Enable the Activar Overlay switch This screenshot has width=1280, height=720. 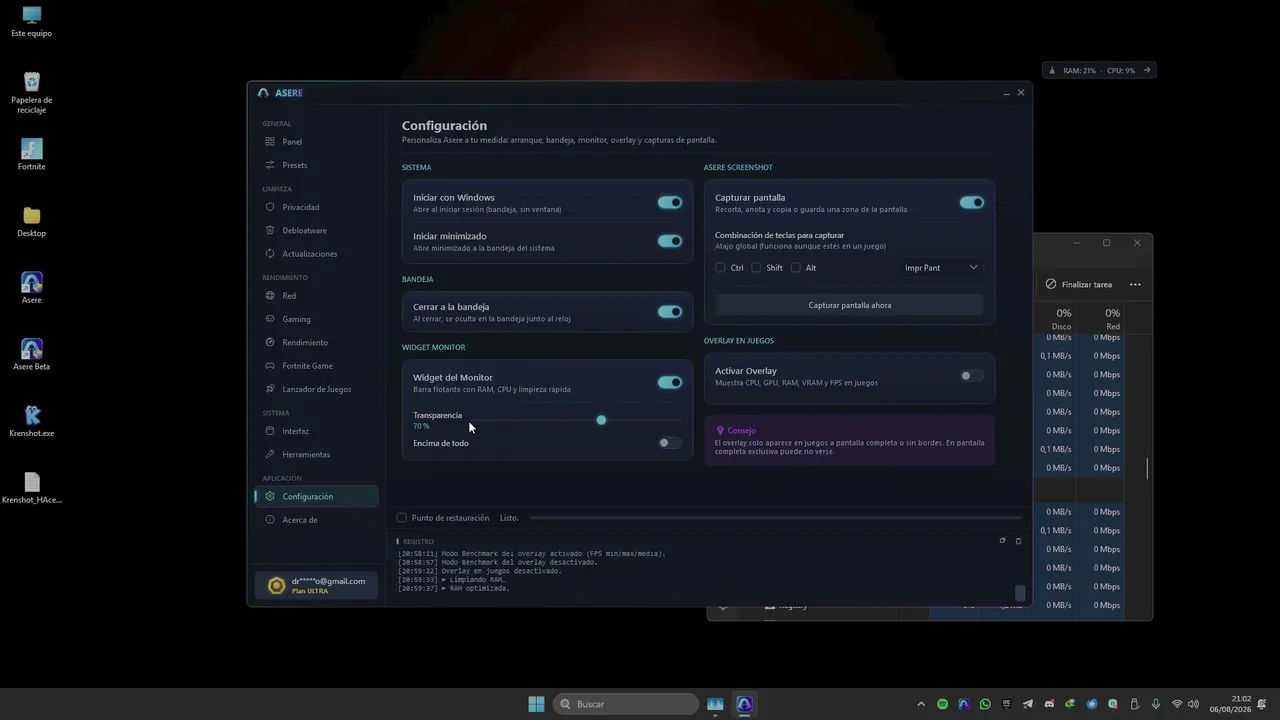point(971,376)
